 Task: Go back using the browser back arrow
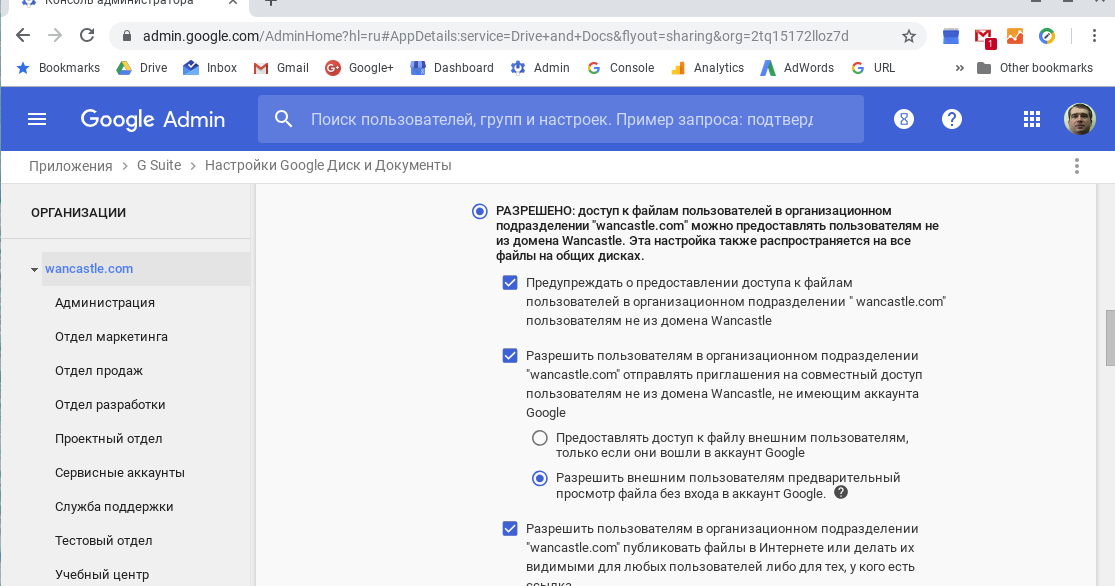point(23,36)
